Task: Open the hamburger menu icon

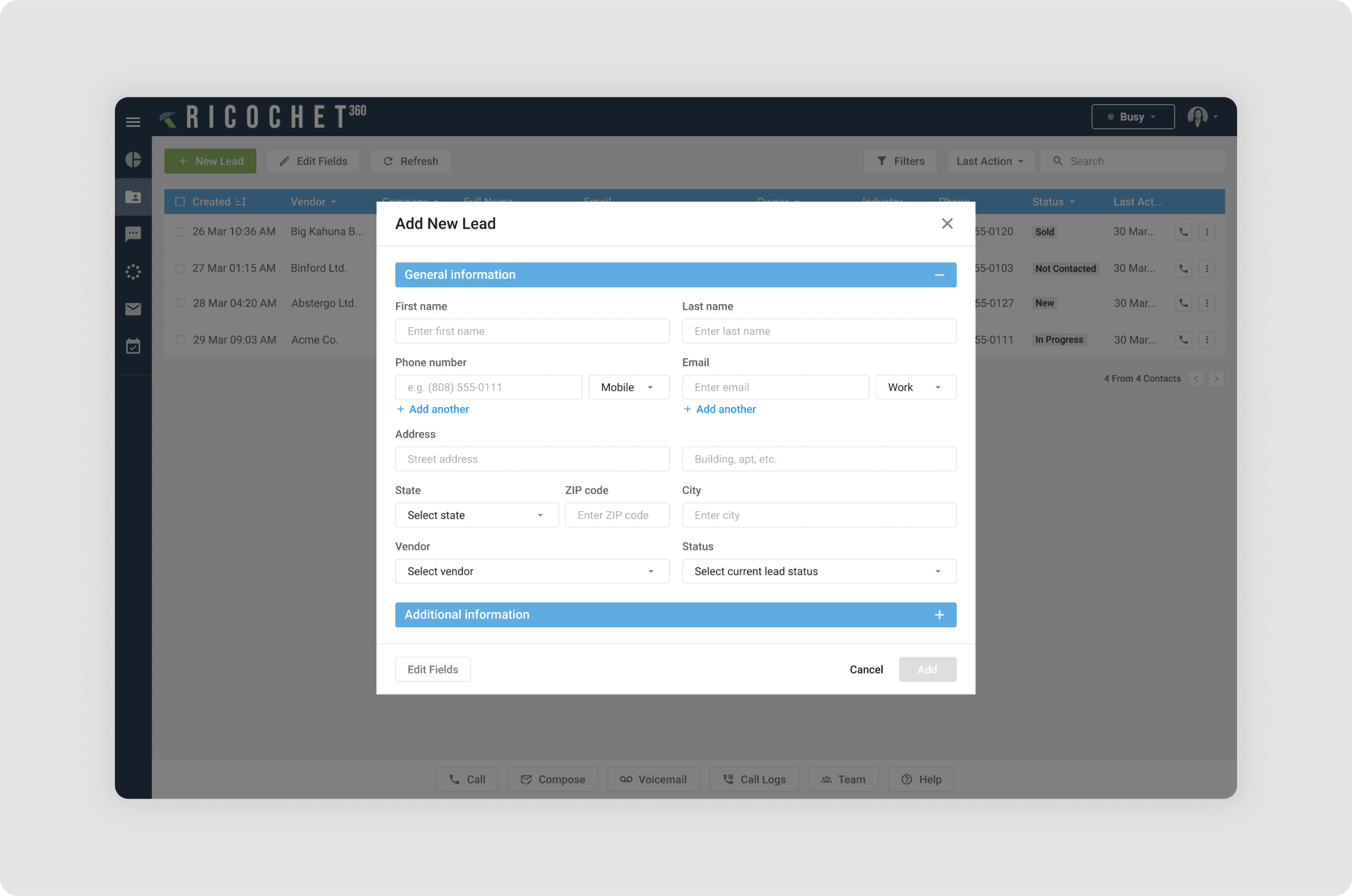Action: coord(133,122)
